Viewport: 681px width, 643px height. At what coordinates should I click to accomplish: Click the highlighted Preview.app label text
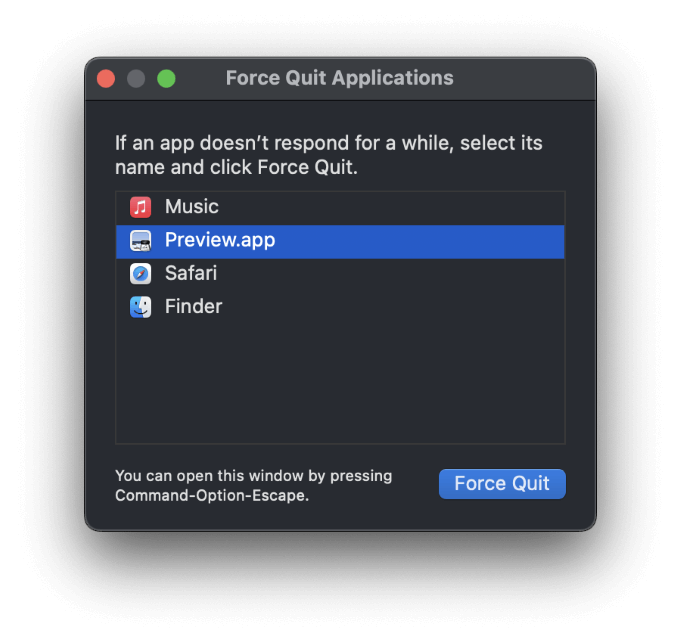[220, 240]
